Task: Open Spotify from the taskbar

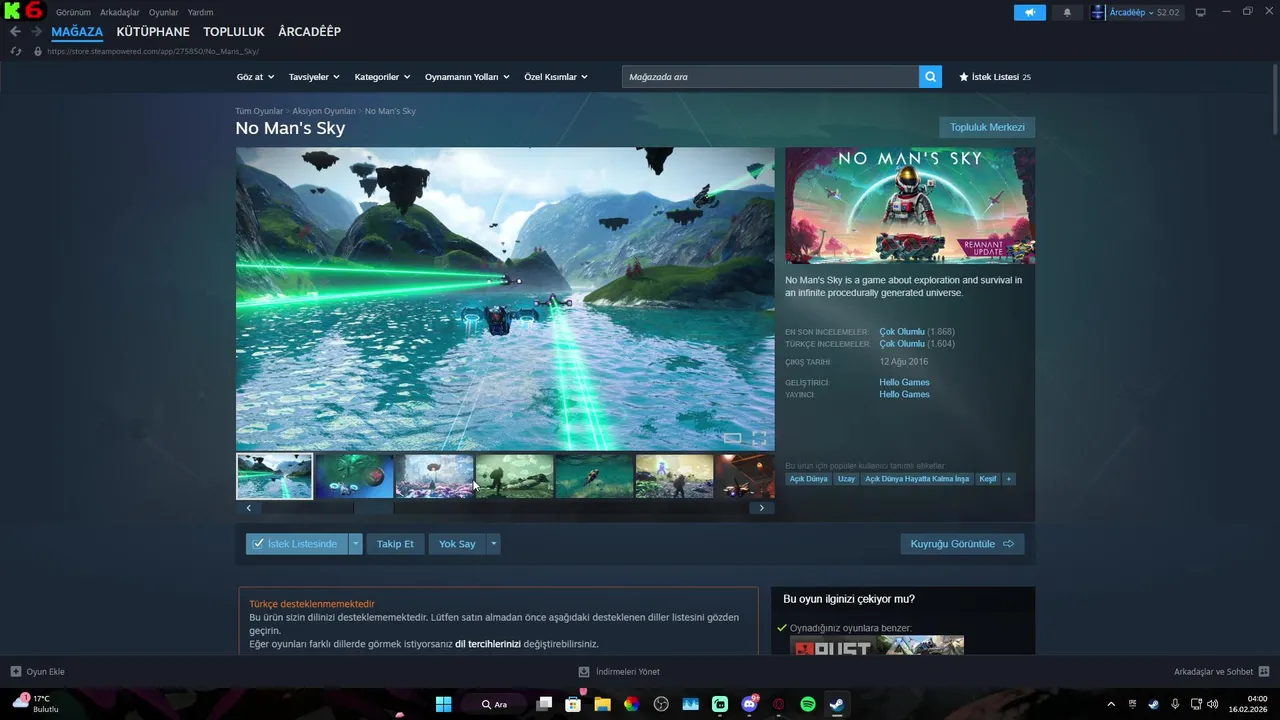Action: pyautogui.click(x=808, y=704)
